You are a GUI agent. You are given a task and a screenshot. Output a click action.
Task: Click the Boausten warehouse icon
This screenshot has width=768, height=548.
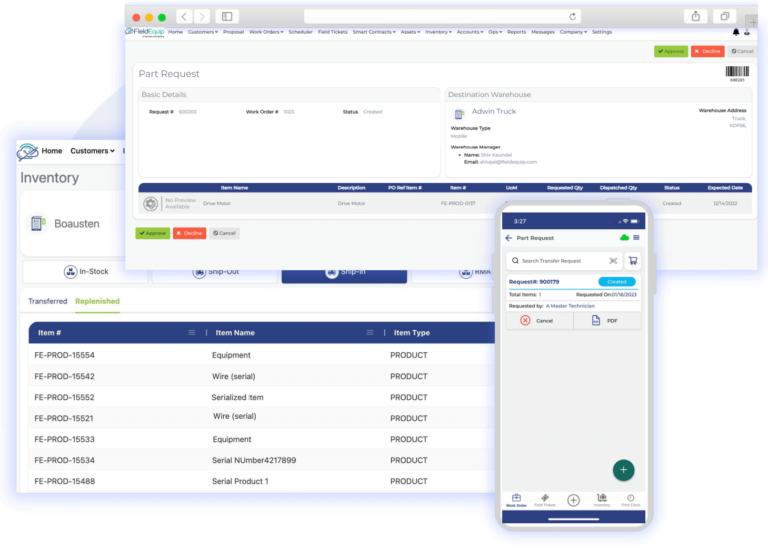(x=37, y=223)
